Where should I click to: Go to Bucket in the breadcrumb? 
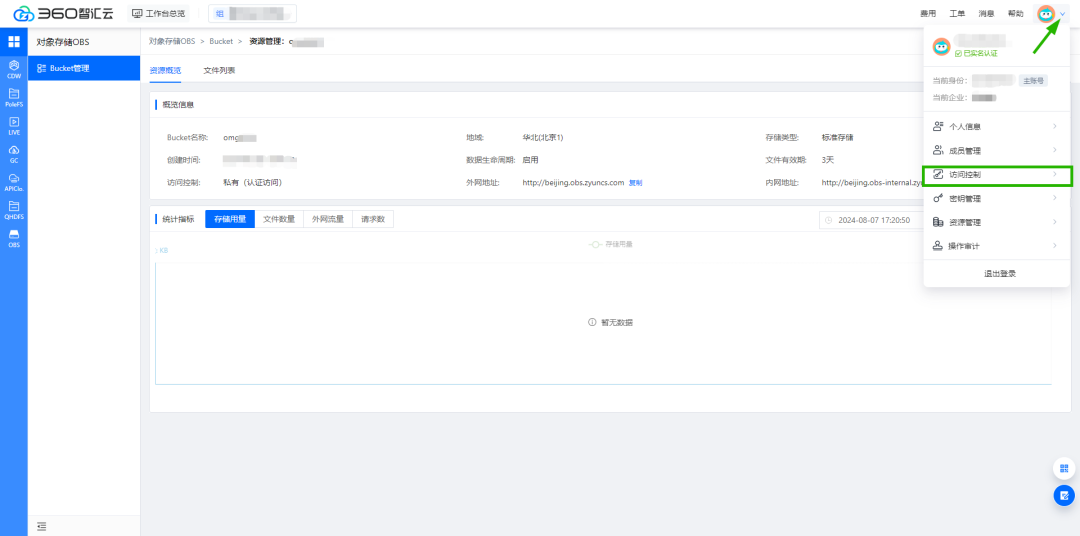221,41
